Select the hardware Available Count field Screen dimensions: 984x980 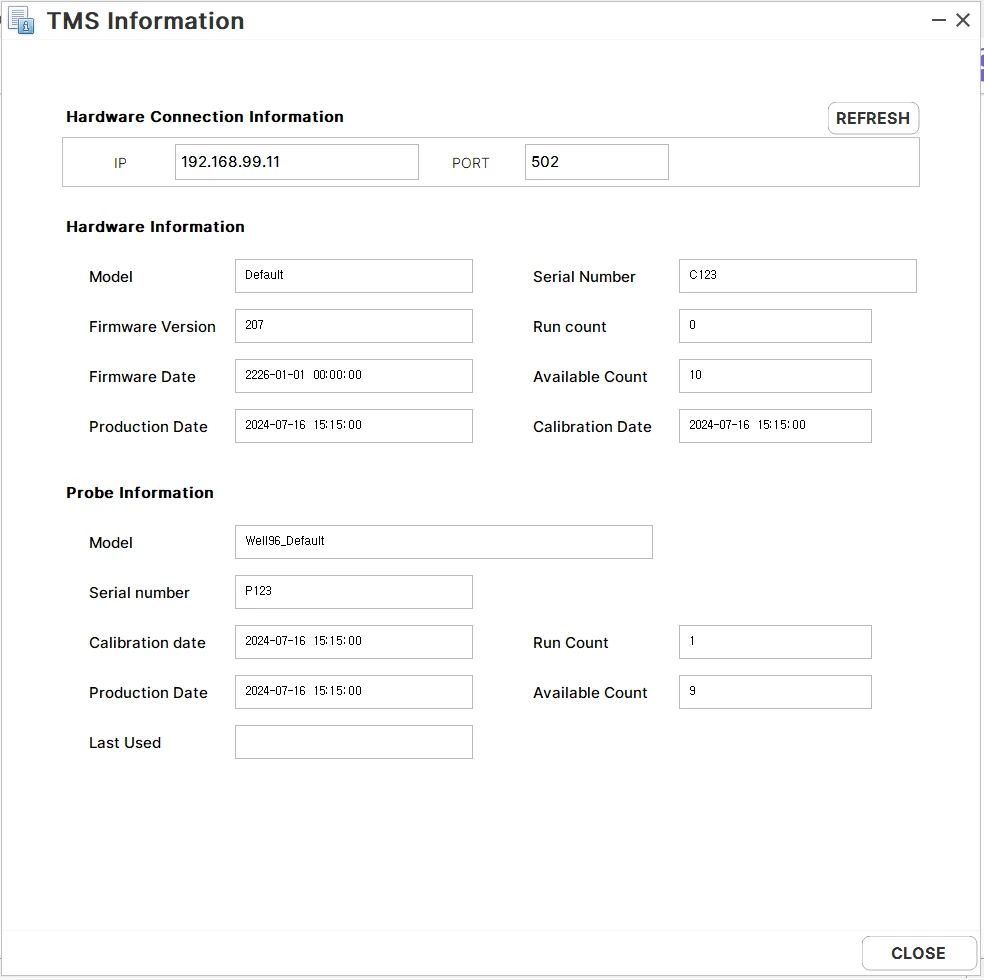[775, 376]
